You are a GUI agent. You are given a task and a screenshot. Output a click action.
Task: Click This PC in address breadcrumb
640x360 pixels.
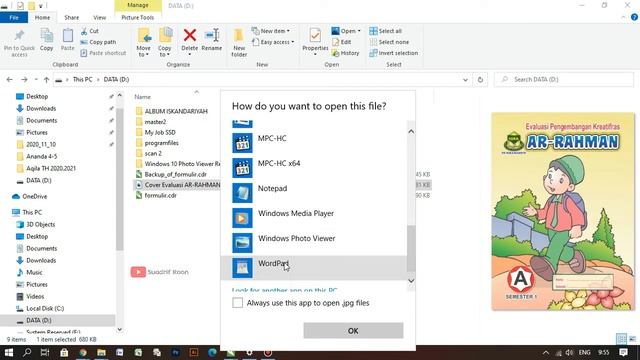point(82,80)
